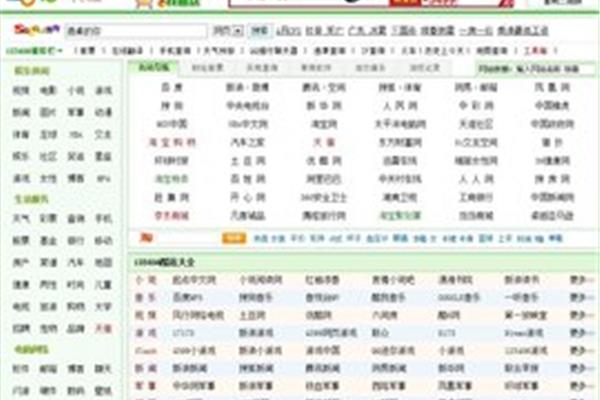Open the 工商银行 link
600x400 pixels.
tap(476, 198)
